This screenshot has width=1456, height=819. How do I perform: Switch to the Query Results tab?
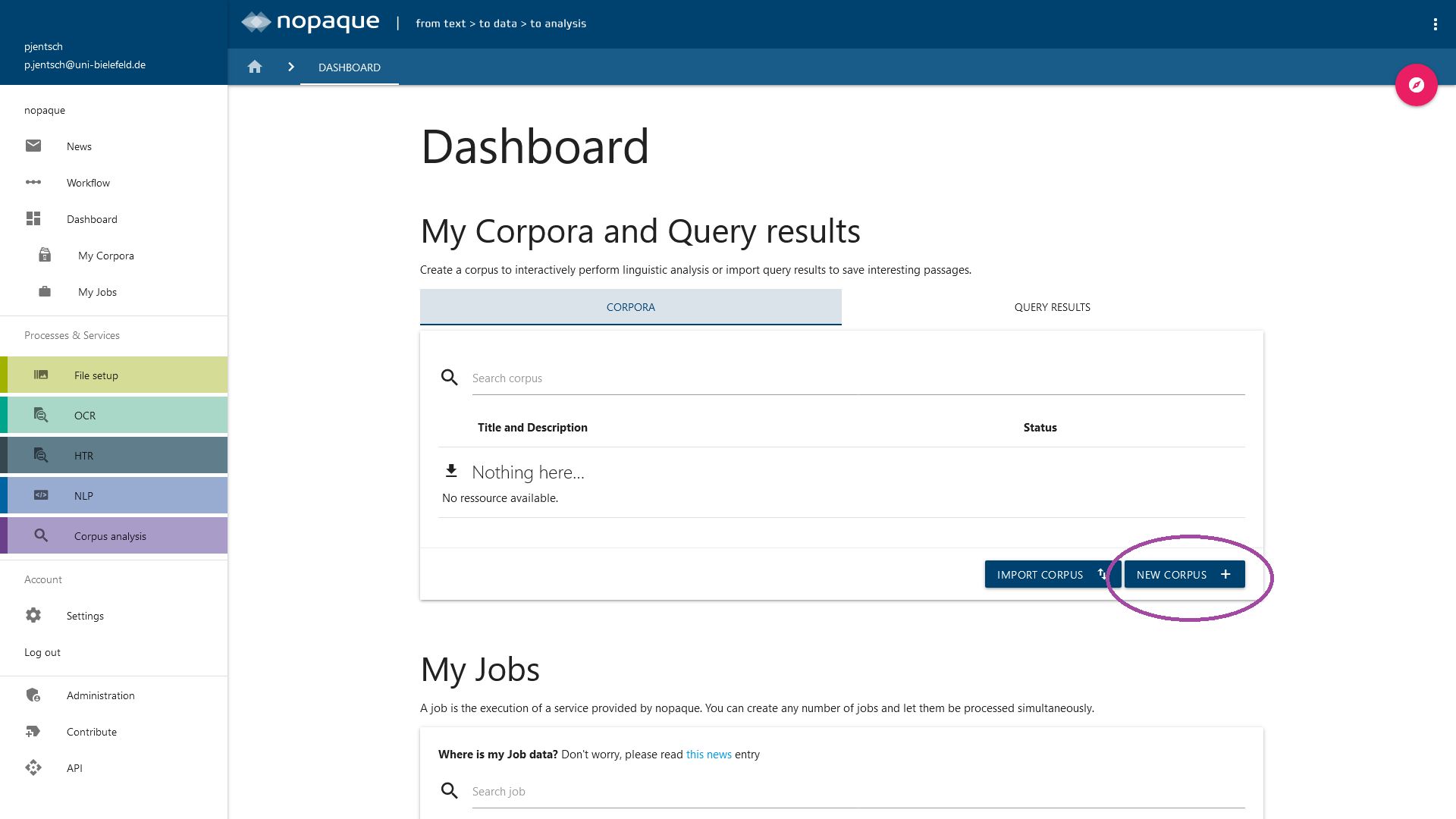[x=1052, y=307]
